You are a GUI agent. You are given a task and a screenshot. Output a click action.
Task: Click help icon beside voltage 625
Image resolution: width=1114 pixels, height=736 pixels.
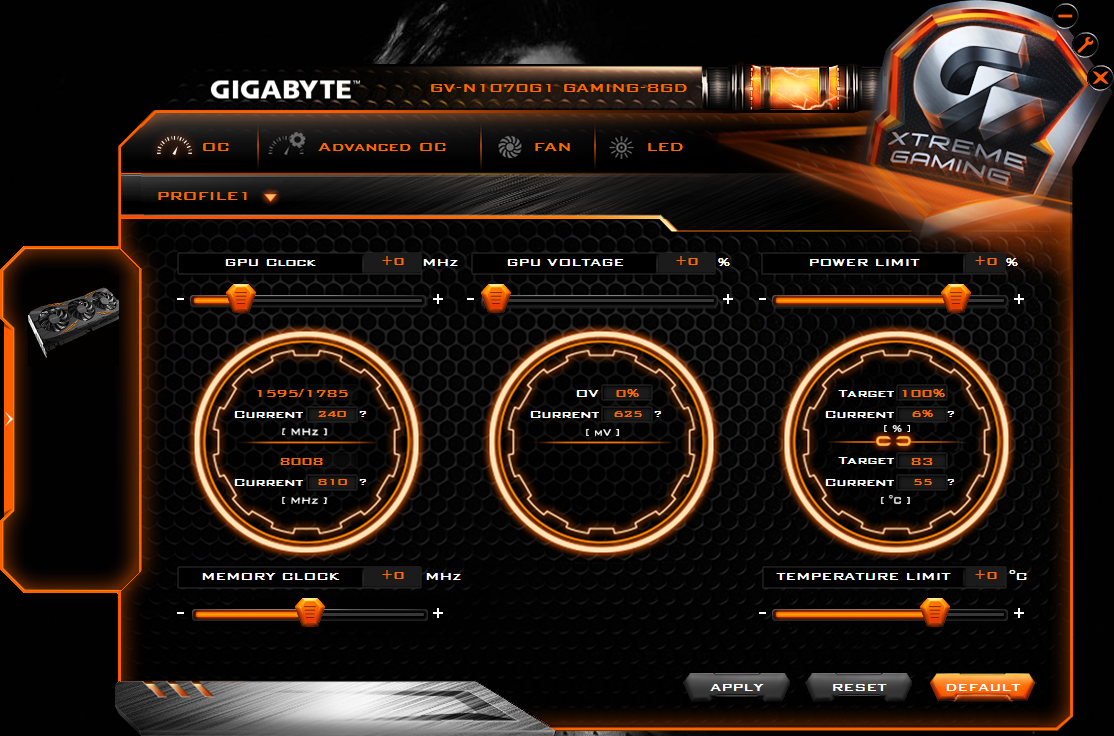click(x=658, y=413)
